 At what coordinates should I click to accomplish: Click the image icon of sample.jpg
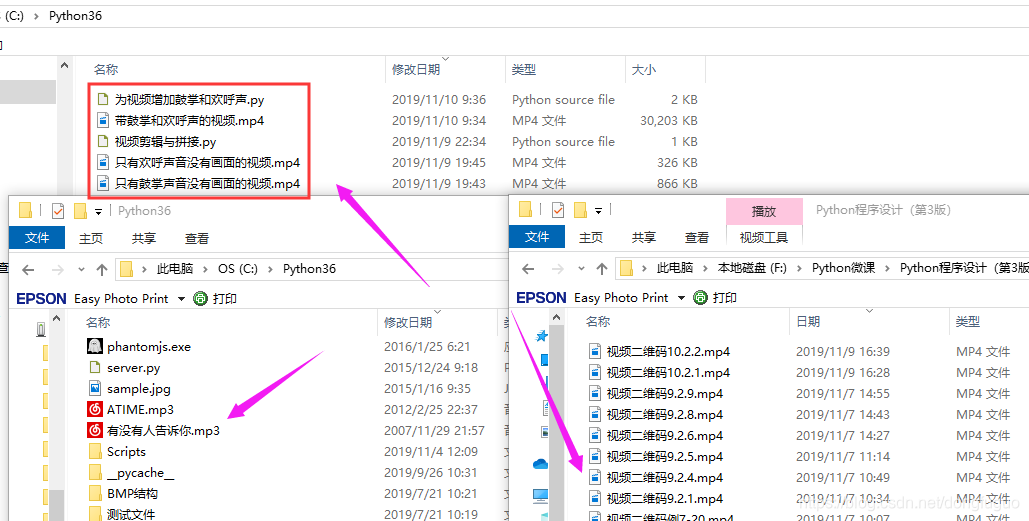click(94, 388)
